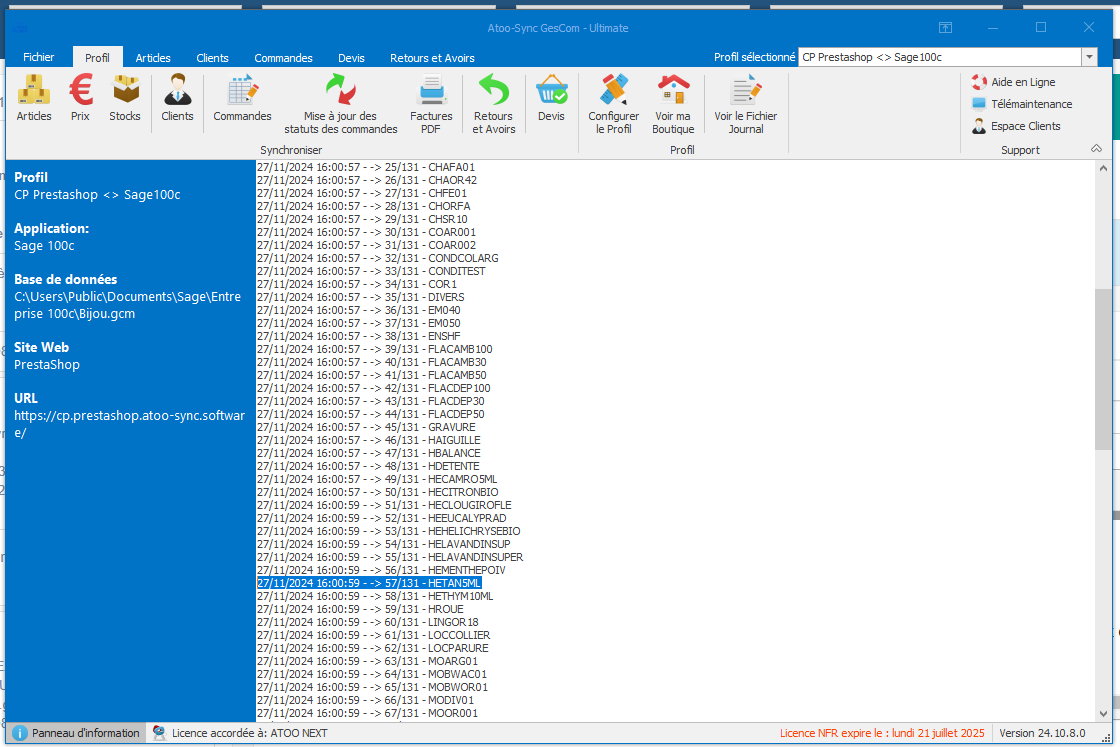Click the Bijou.gcm database path text

(x=127, y=305)
